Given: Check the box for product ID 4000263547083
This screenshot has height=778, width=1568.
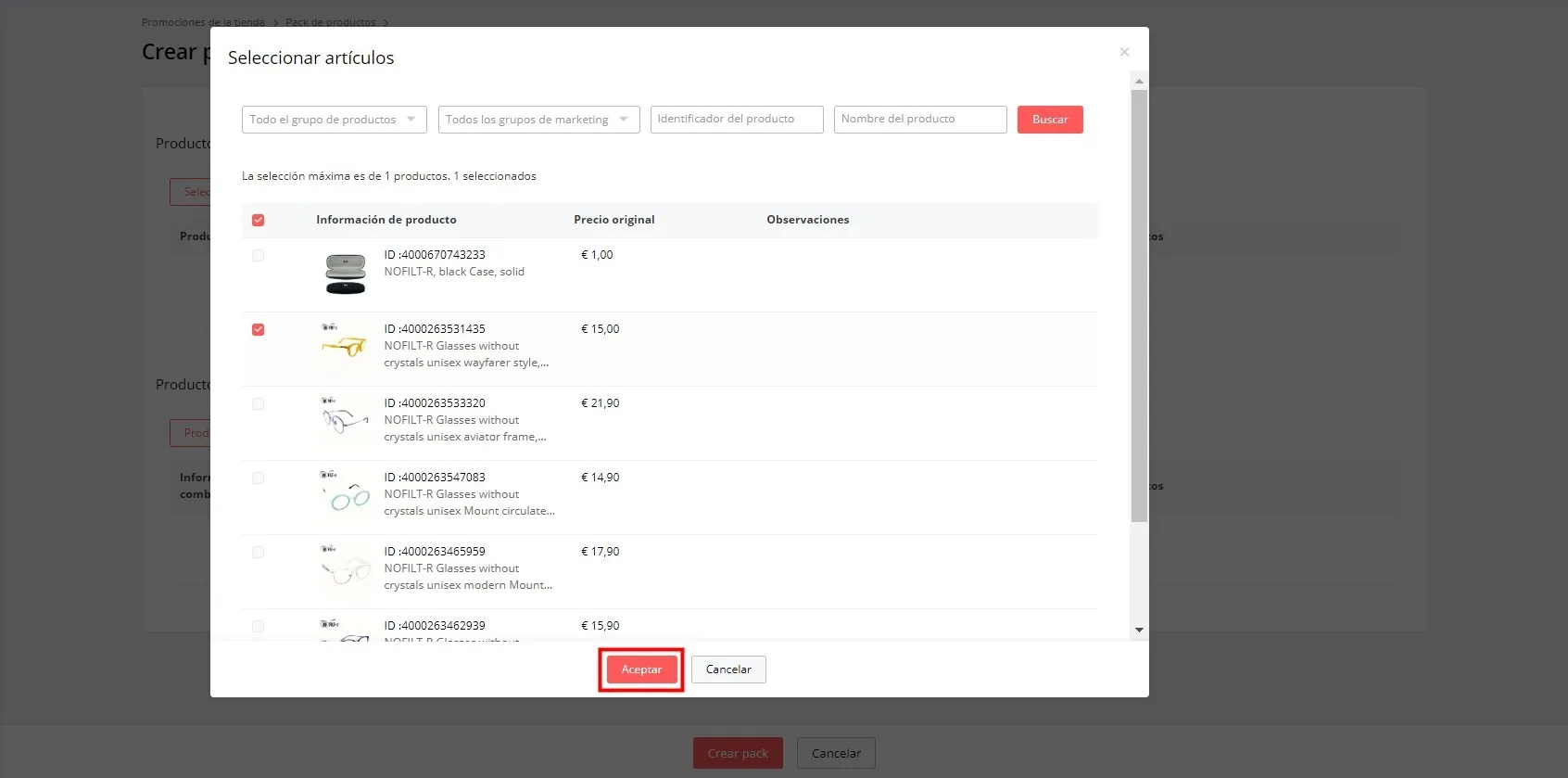Looking at the screenshot, I should point(258,478).
